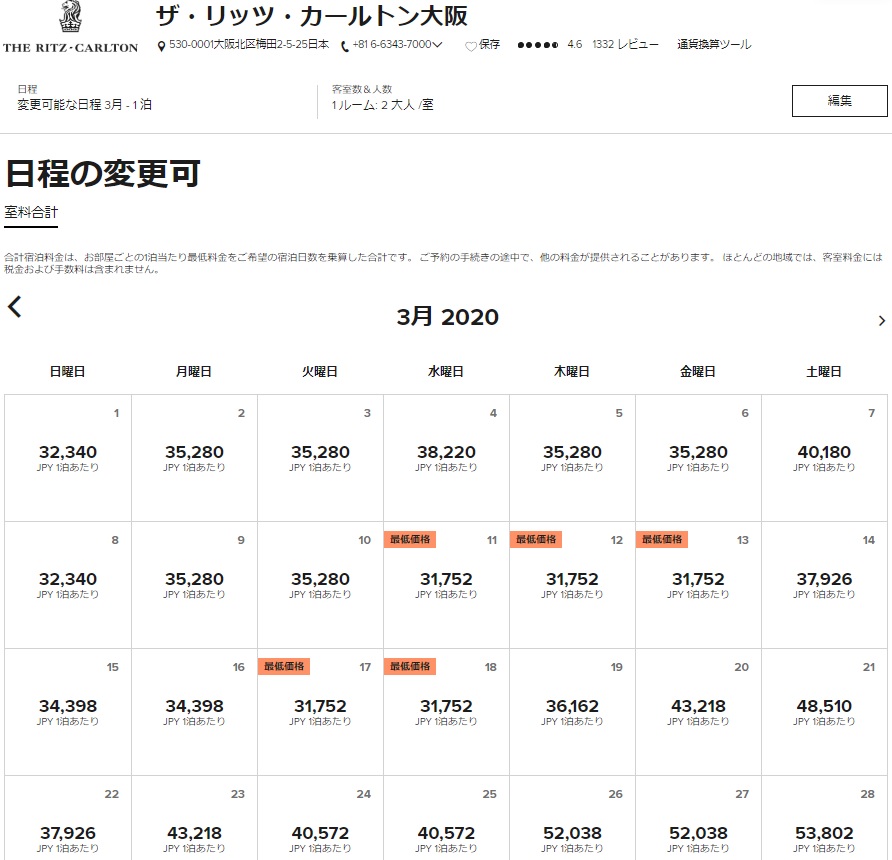This screenshot has width=892, height=860.
Task: Select March 18 lowest price cell
Action: [446, 712]
